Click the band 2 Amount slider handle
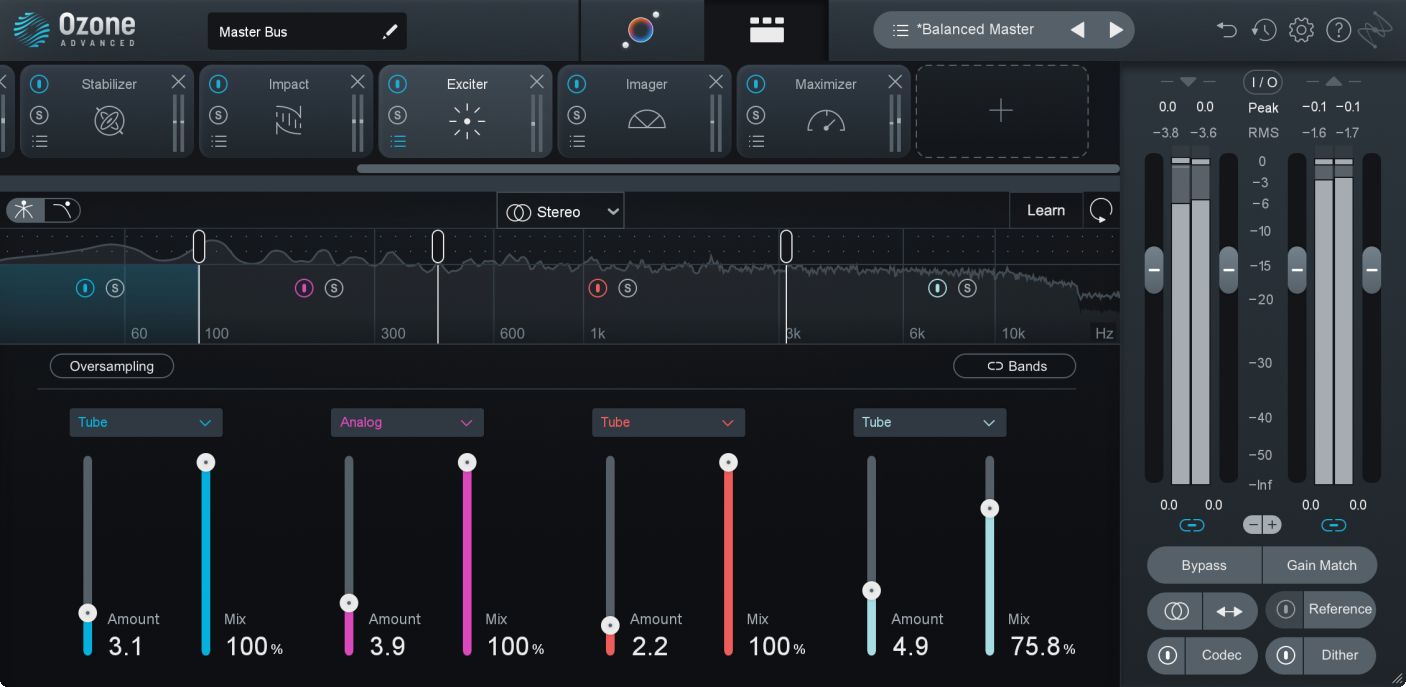 349,603
